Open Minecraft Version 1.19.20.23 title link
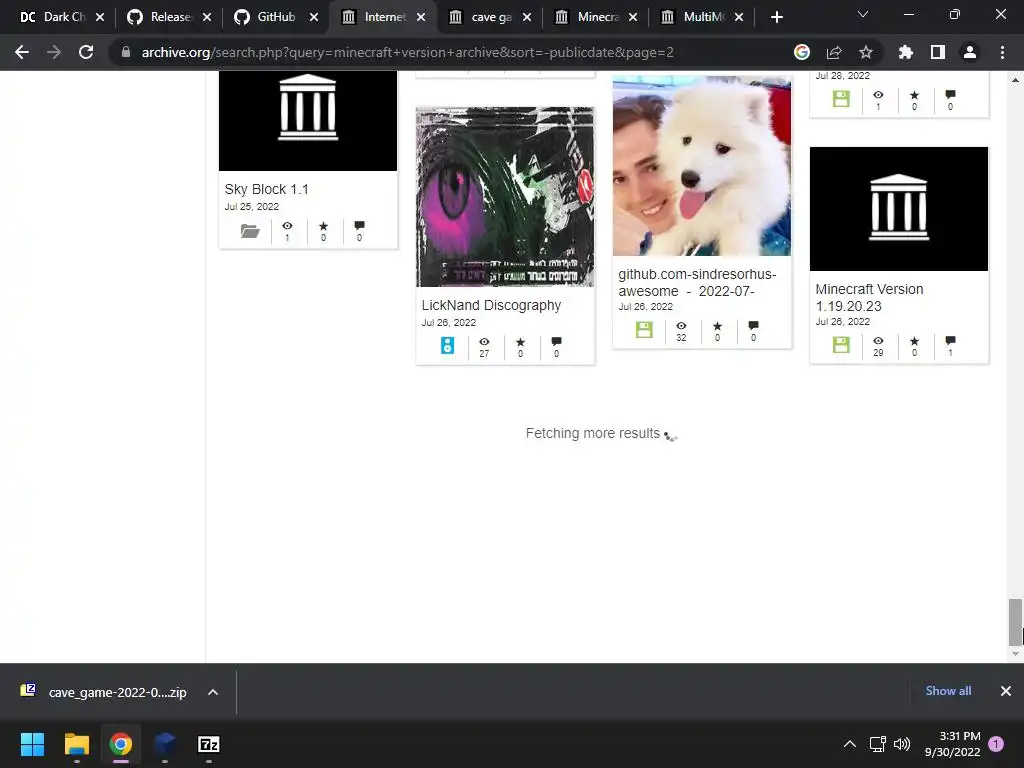This screenshot has width=1024, height=768. (x=869, y=298)
